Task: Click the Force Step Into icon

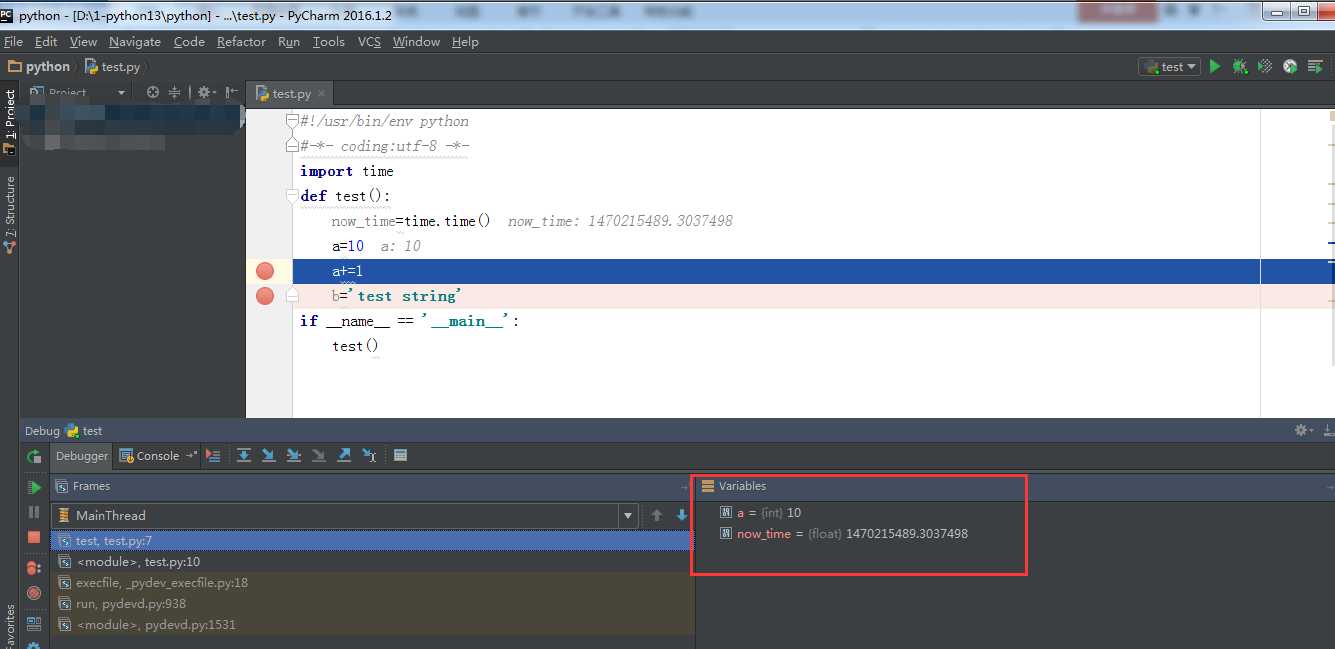Action: (319, 455)
